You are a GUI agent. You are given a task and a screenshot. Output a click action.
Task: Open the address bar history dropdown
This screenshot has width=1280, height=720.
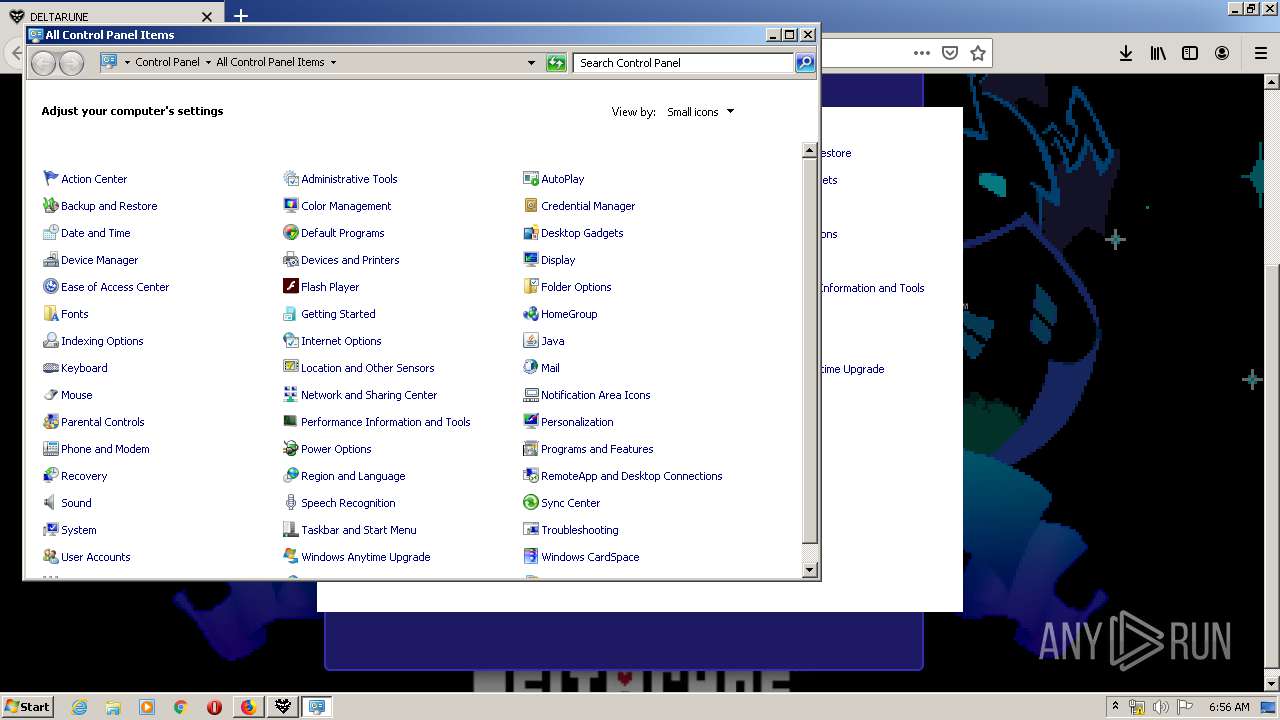(x=531, y=62)
